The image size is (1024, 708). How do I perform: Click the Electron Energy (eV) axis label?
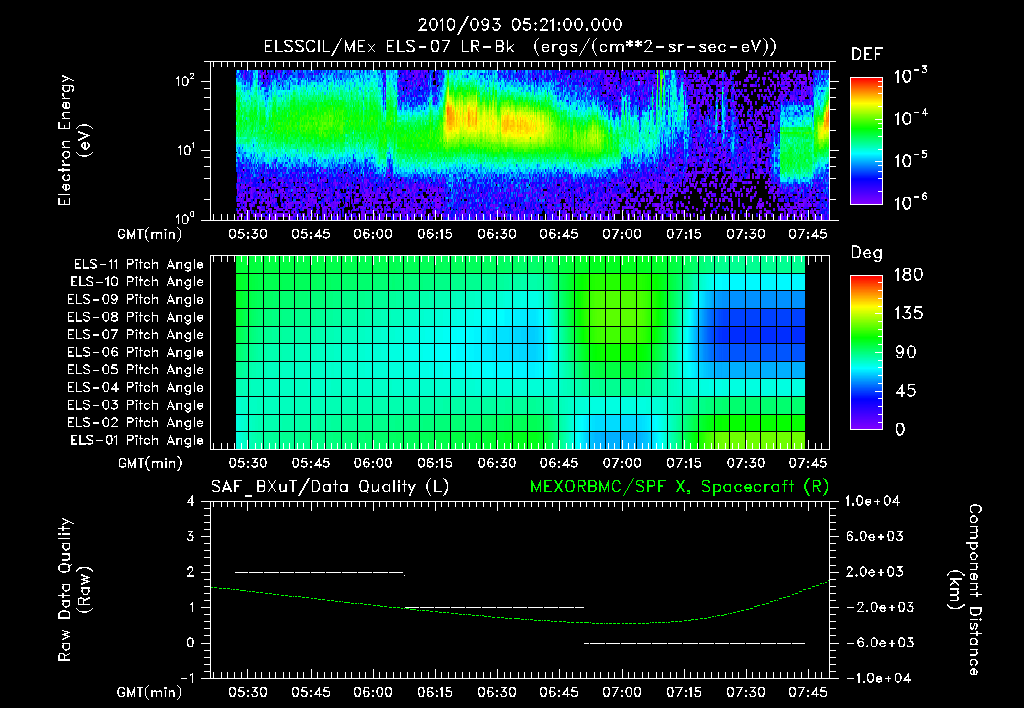coord(74,140)
